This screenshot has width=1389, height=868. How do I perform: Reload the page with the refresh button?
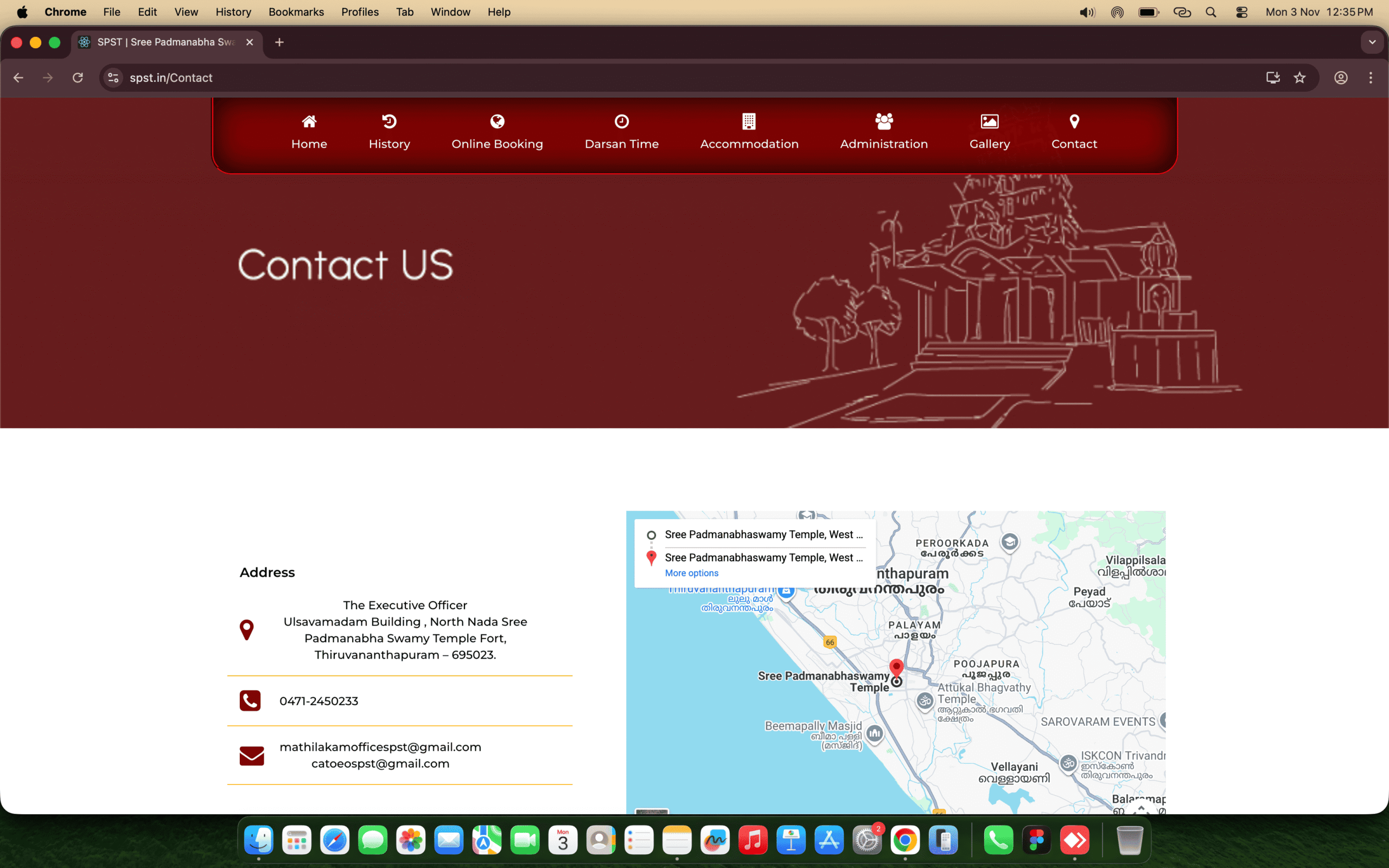click(78, 78)
